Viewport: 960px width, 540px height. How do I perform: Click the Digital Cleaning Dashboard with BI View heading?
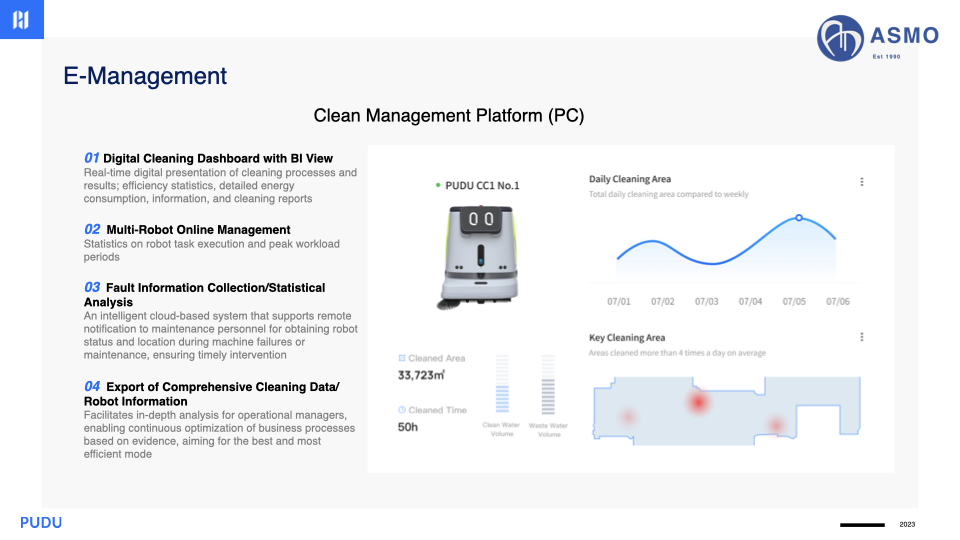[x=218, y=159]
